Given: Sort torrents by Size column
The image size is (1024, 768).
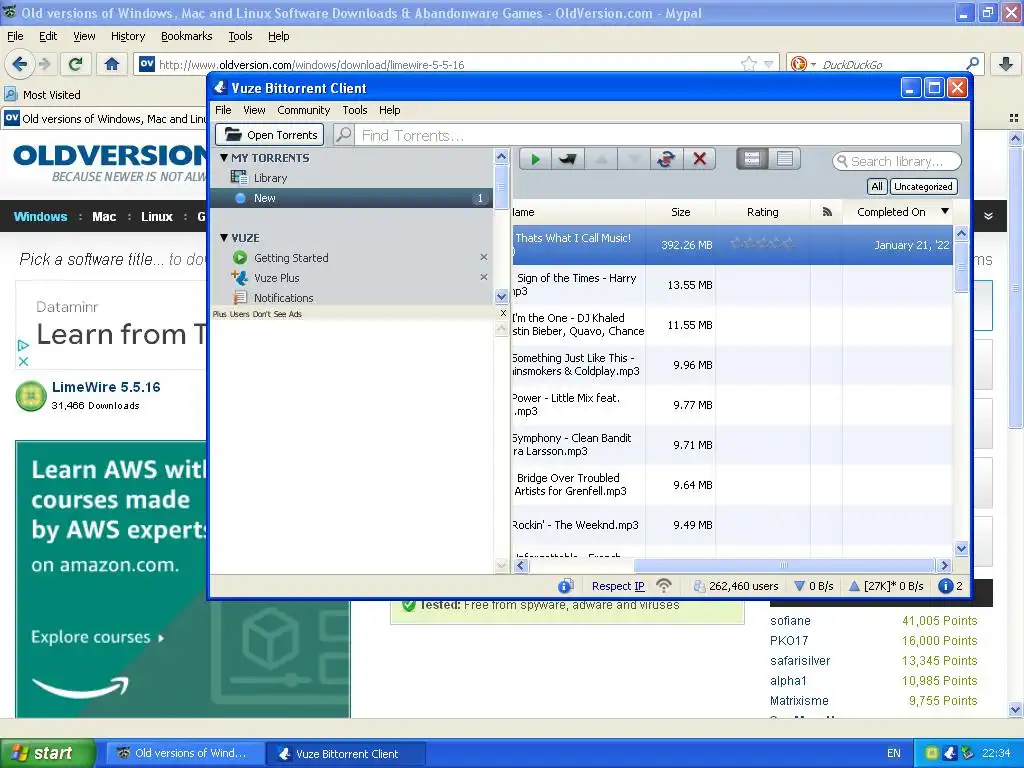Looking at the screenshot, I should click(x=680, y=212).
